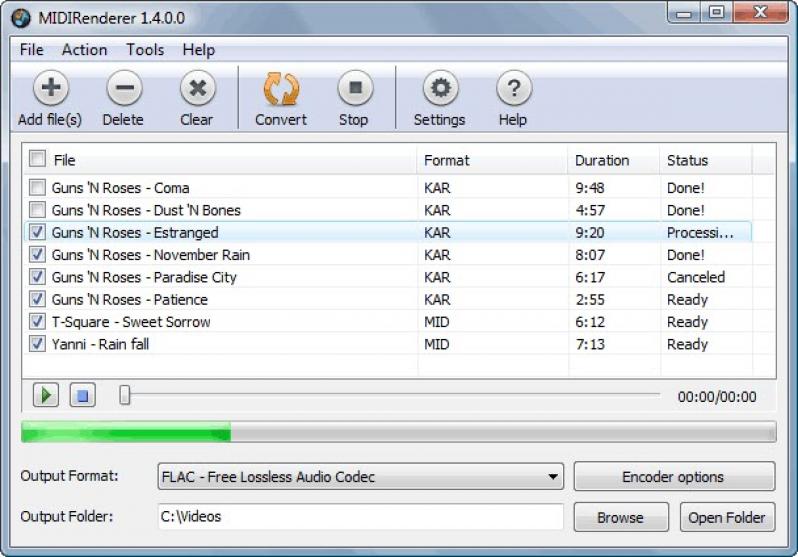Click the 'Processi...' status cell
This screenshot has width=798, height=557.
pyautogui.click(x=700, y=232)
